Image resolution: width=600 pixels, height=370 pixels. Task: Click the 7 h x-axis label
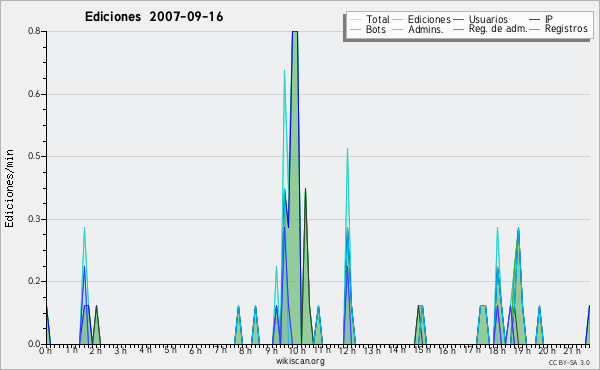tap(220, 350)
